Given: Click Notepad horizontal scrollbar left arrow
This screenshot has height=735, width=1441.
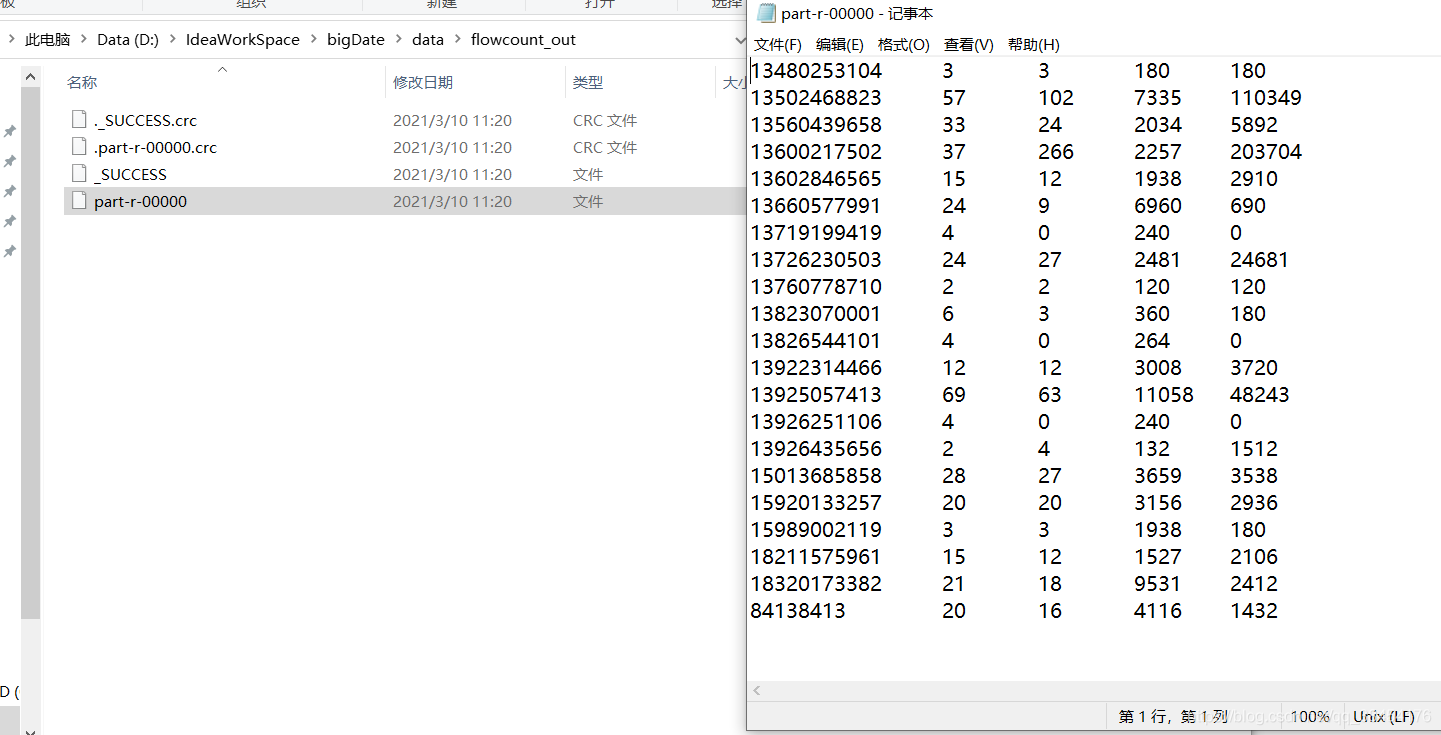Looking at the screenshot, I should pyautogui.click(x=757, y=690).
